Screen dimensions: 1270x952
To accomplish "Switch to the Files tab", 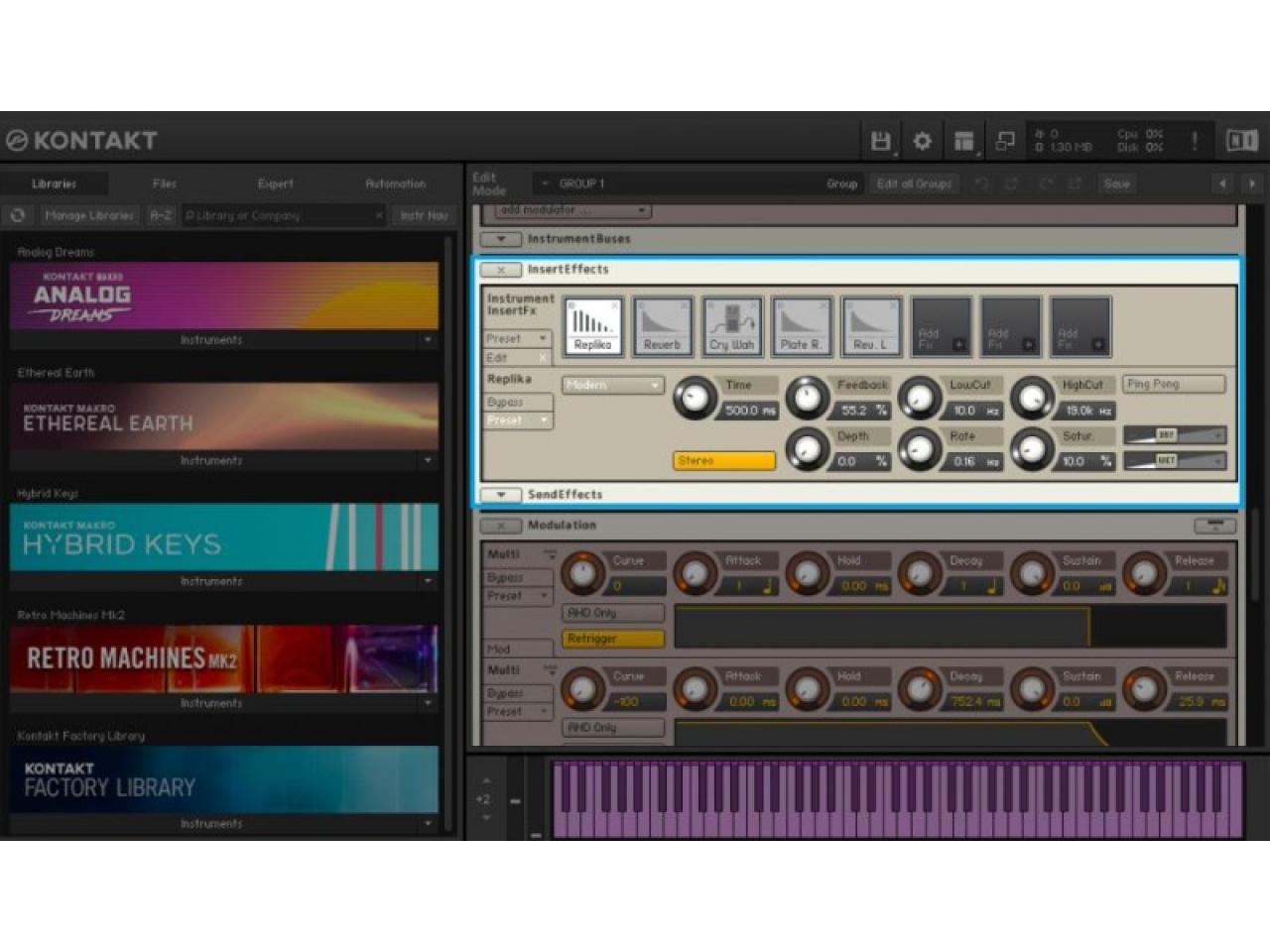I will pyautogui.click(x=165, y=183).
